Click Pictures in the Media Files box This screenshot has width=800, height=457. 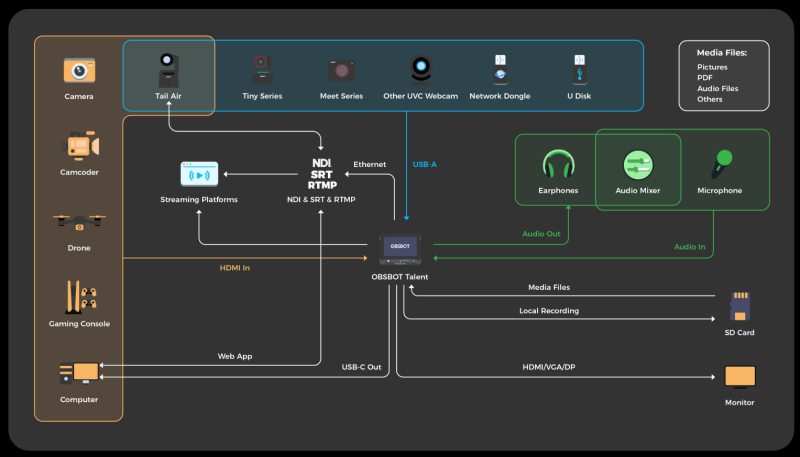point(712,67)
